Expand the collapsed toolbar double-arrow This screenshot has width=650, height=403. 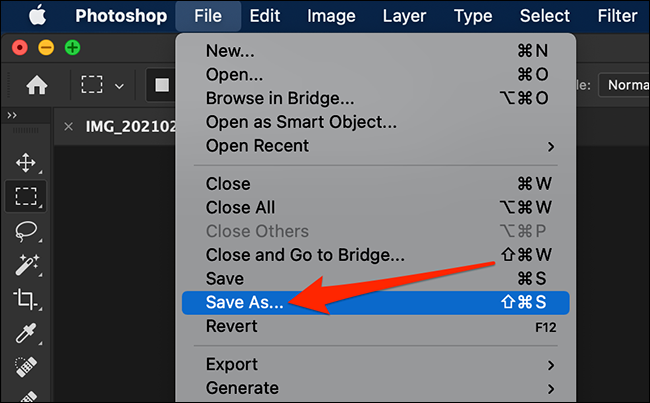(12, 115)
